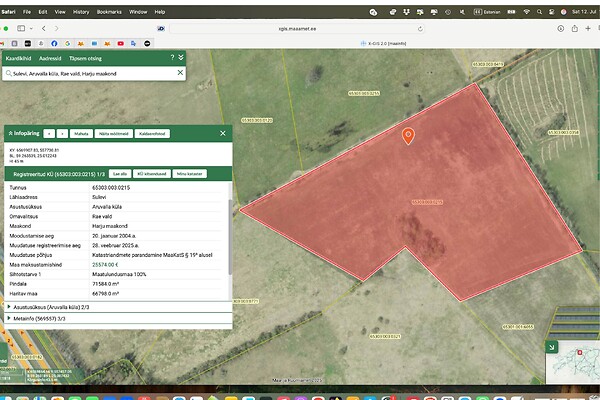Collapse the Infopäring panel header
This screenshot has height=400, width=600.
coord(10,132)
